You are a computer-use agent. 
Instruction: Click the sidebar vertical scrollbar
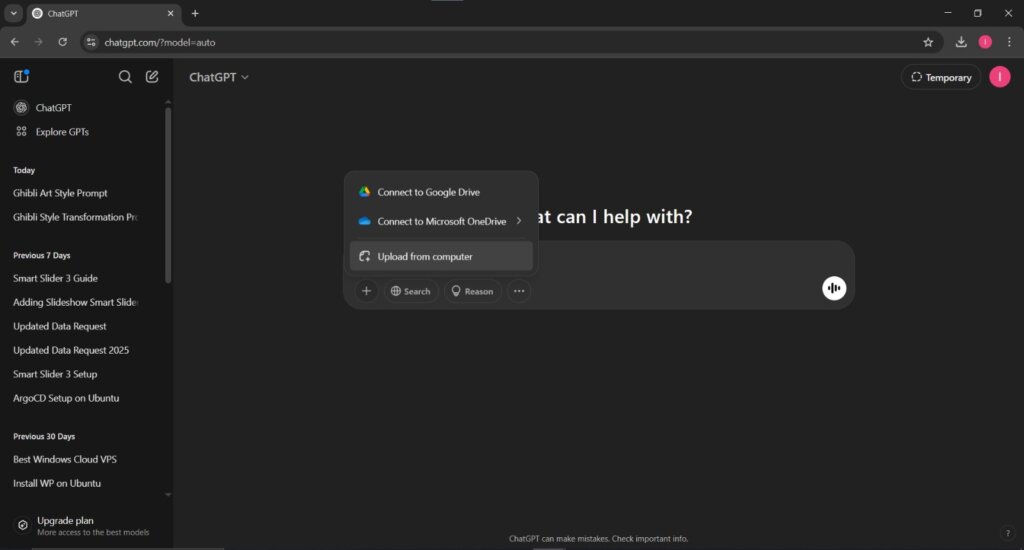(x=168, y=195)
